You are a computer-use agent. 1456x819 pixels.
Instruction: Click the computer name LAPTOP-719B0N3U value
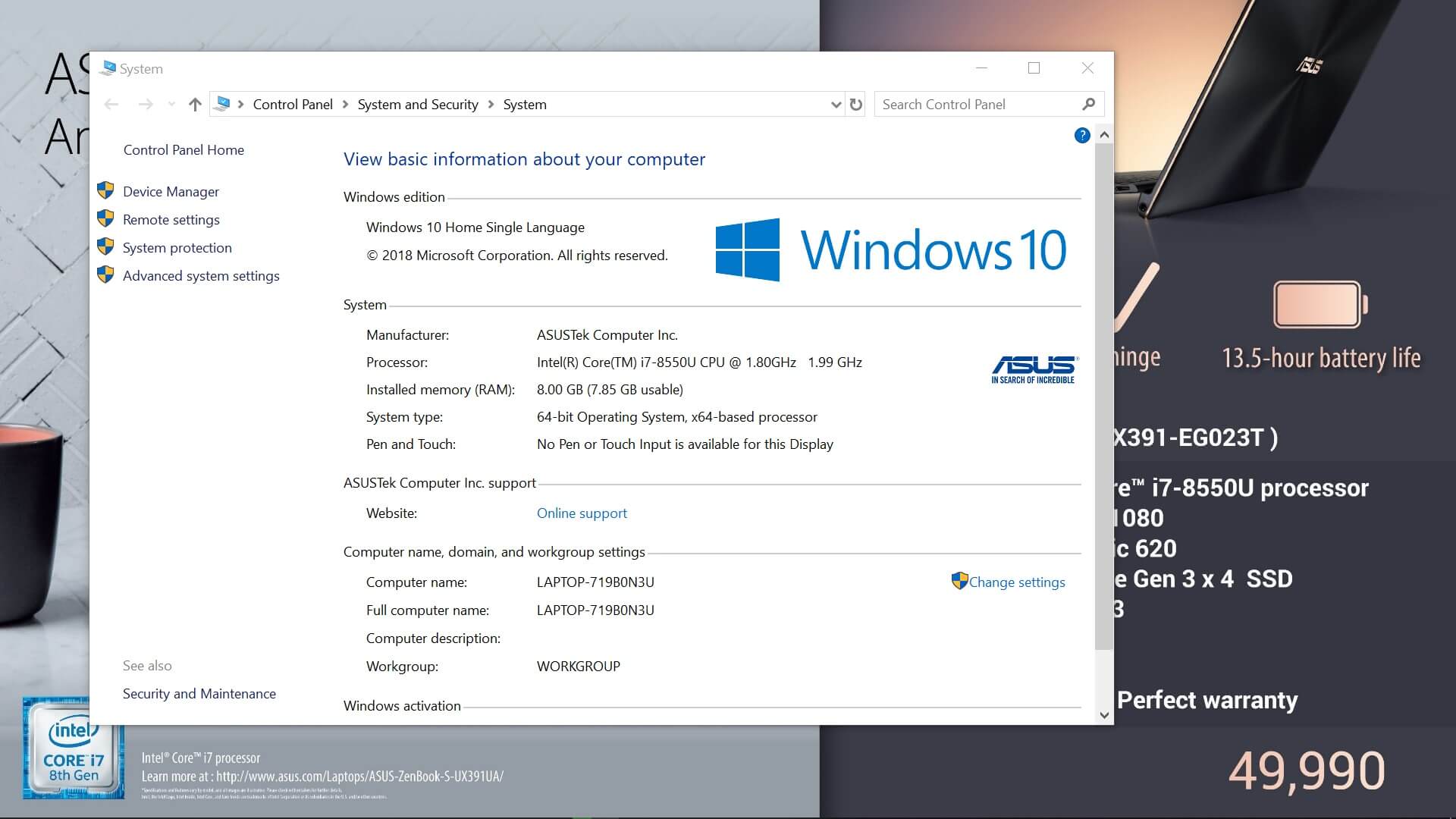click(x=595, y=582)
